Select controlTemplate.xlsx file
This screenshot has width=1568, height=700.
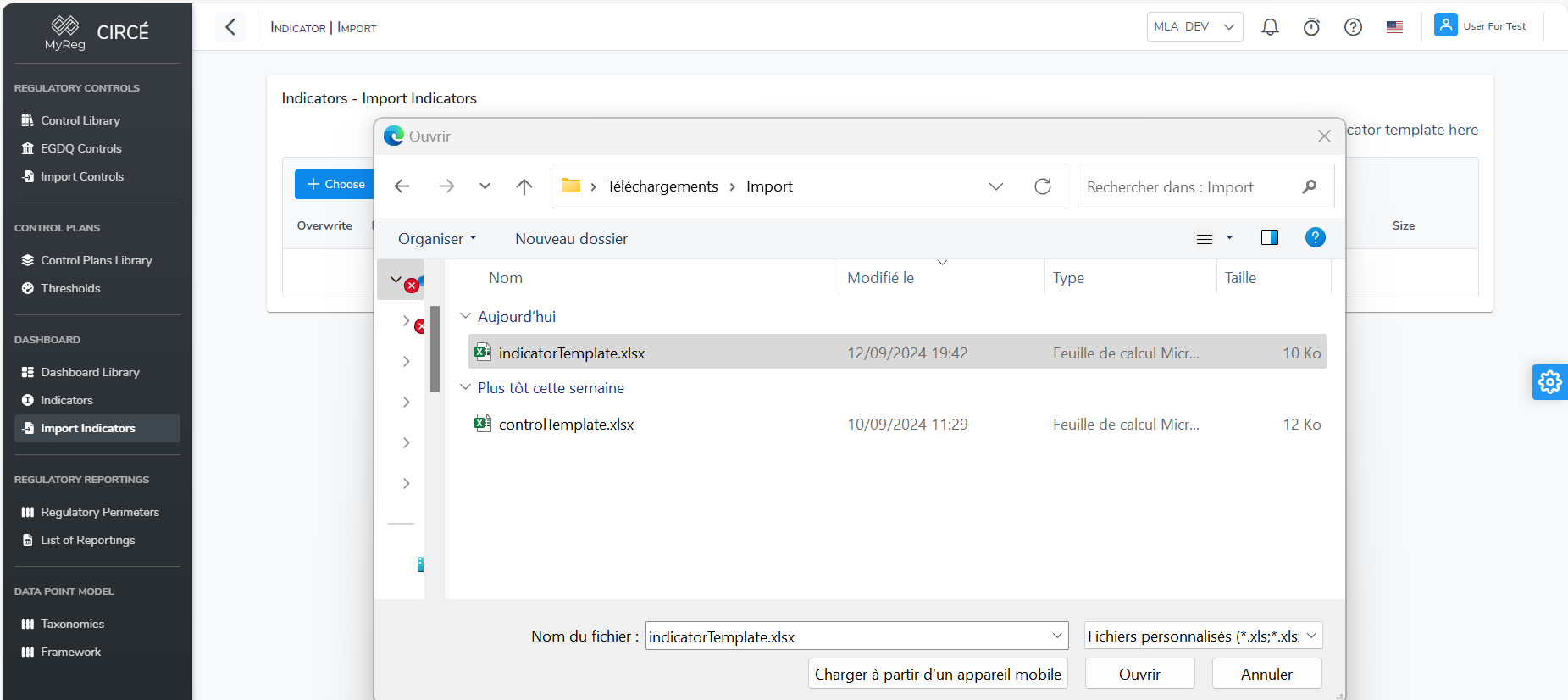(897, 424)
